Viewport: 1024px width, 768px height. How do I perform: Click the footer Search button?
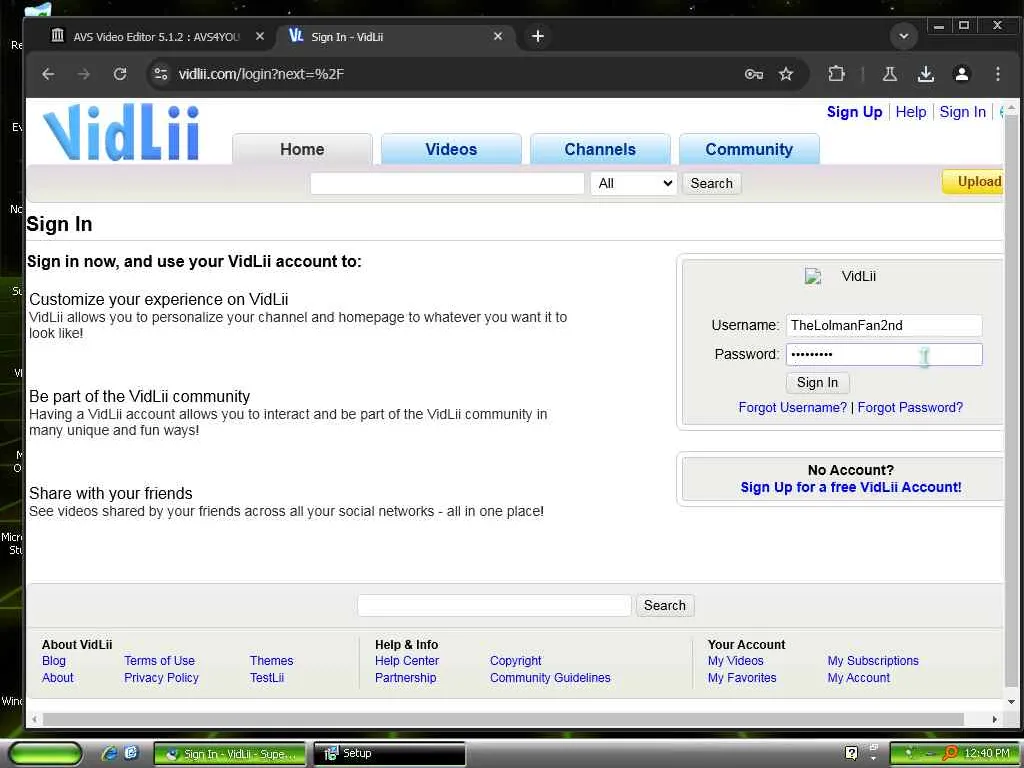664,605
